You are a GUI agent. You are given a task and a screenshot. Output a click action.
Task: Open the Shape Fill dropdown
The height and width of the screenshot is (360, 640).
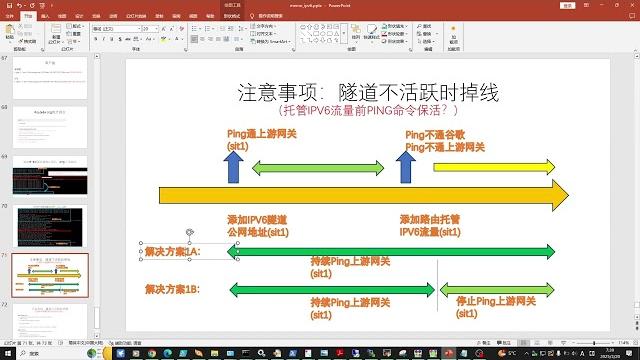[x=395, y=26]
